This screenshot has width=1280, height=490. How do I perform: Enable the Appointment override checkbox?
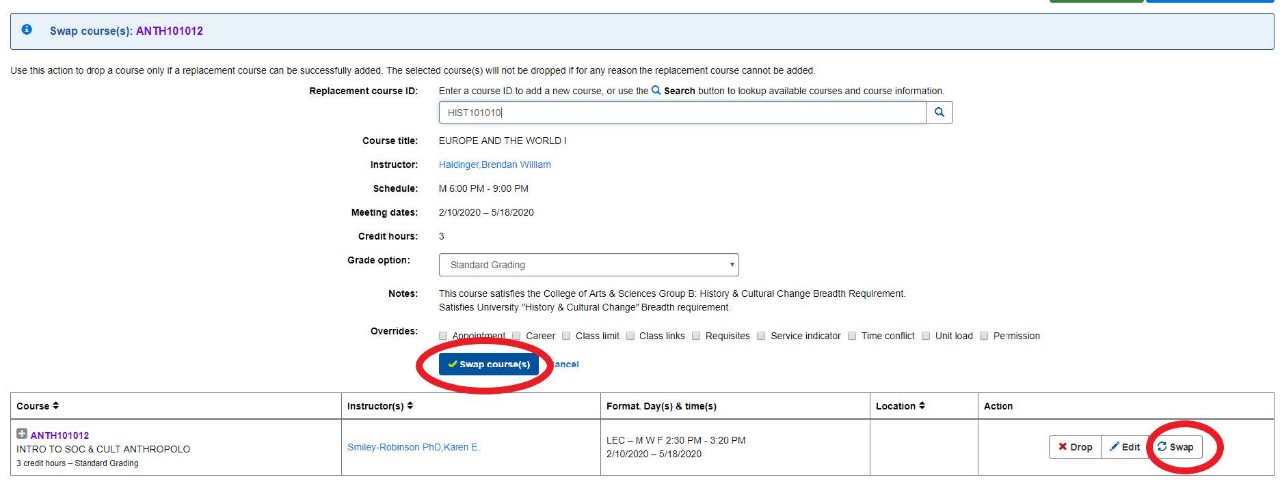tap(444, 336)
